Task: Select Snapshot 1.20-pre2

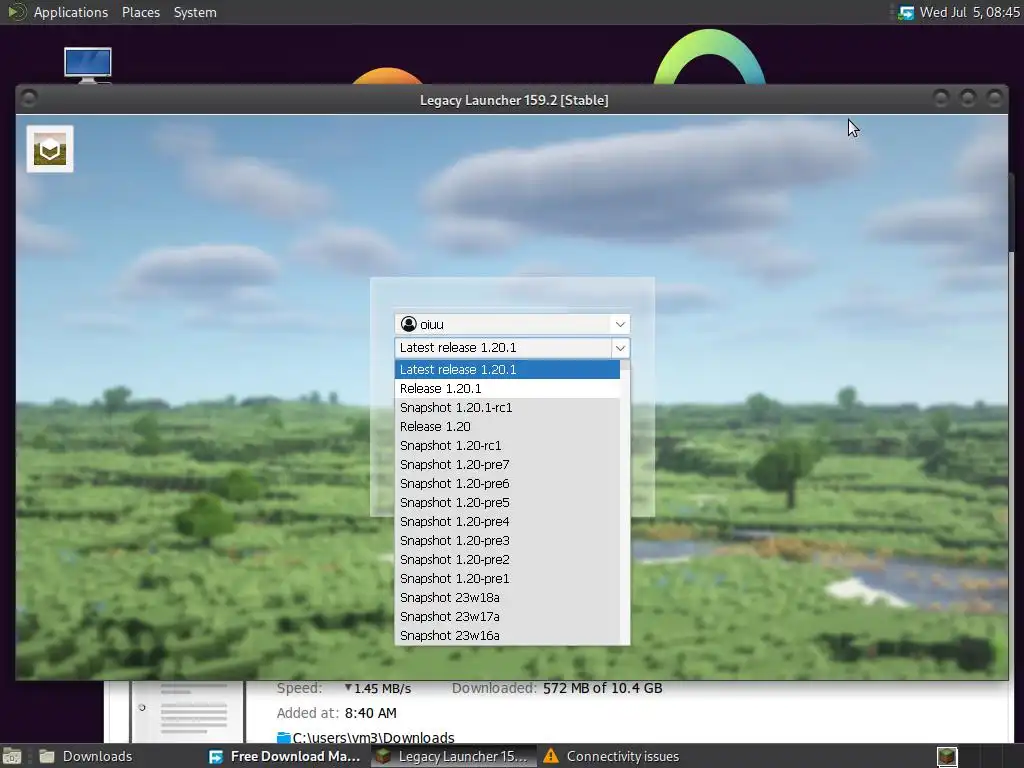Action: (507, 559)
